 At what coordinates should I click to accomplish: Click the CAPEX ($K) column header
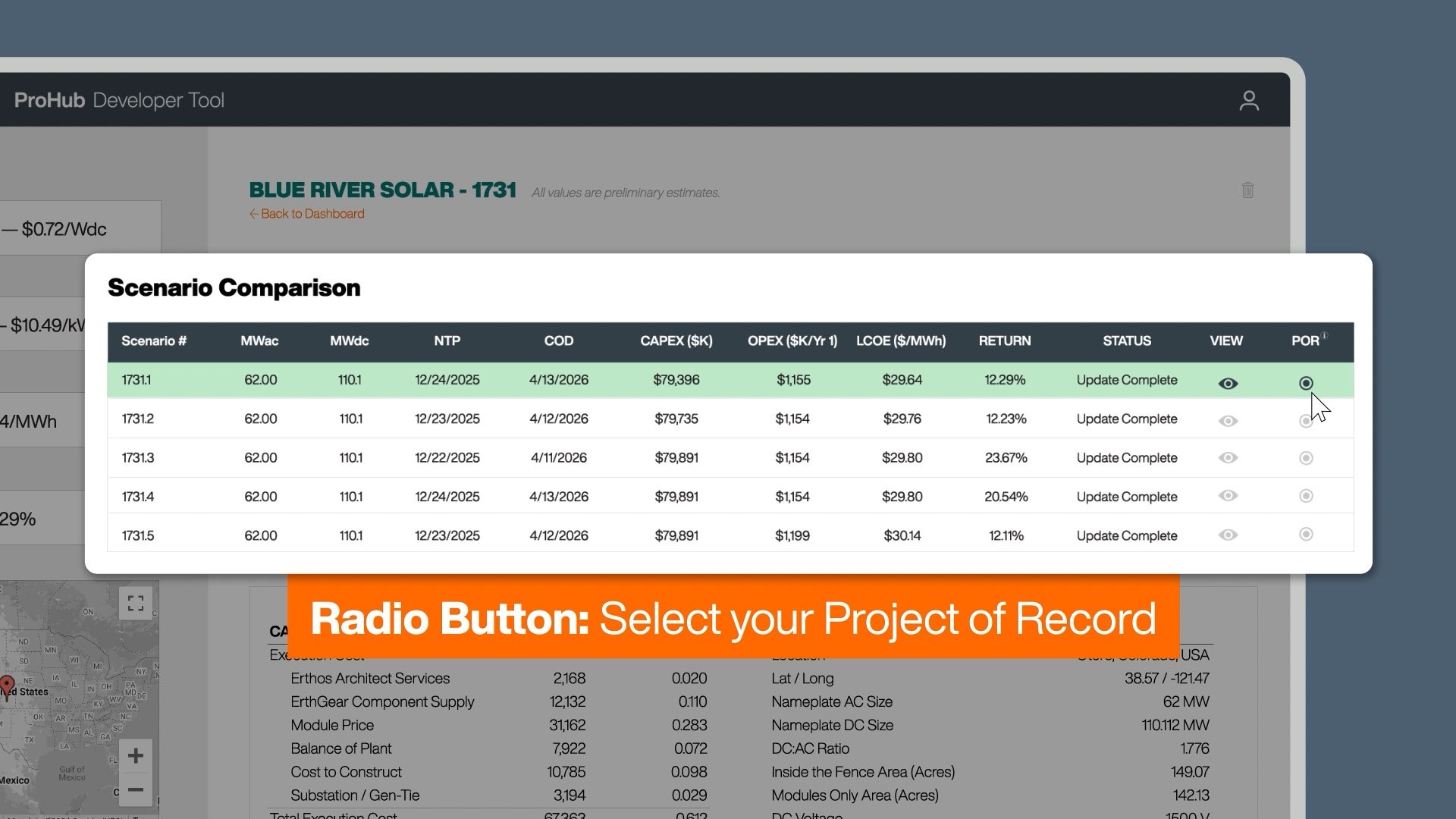(x=676, y=341)
